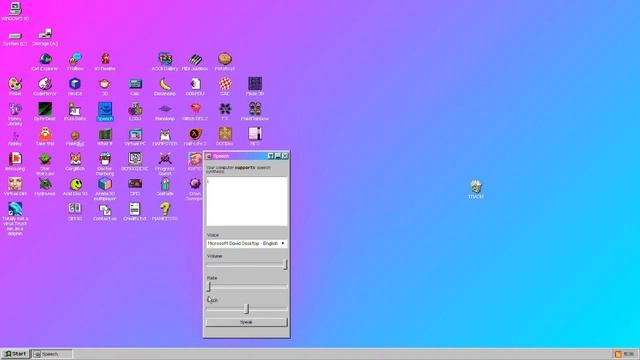The width and height of the screenshot is (640, 360).
Task: Select the highlighted Speech desktop icon
Action: click(105, 111)
